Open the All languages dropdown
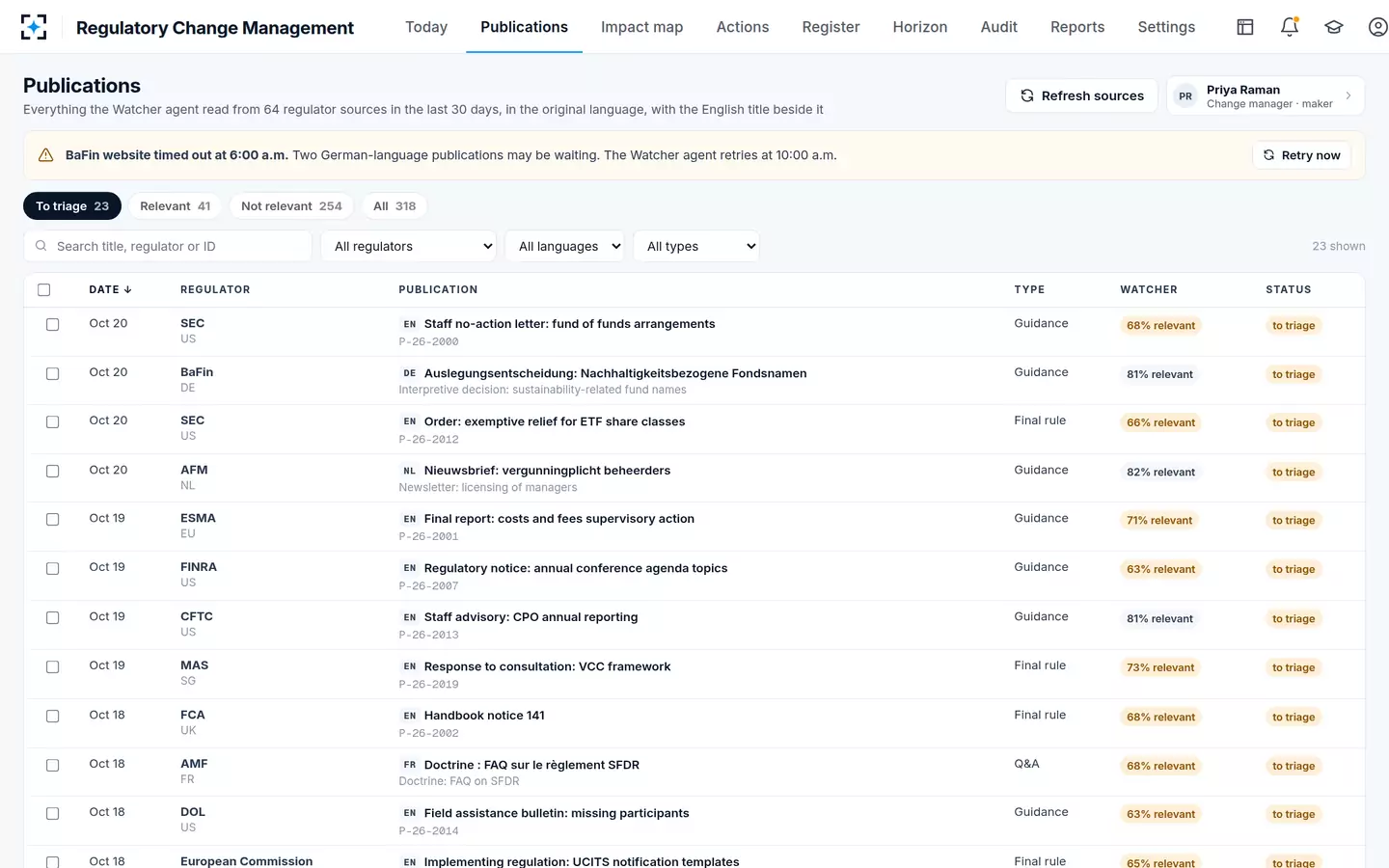The height and width of the screenshot is (868, 1389). (565, 246)
